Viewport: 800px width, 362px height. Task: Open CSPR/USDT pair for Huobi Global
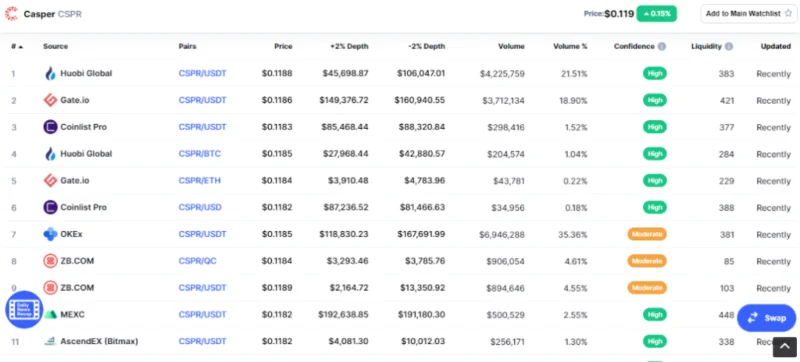(x=202, y=73)
